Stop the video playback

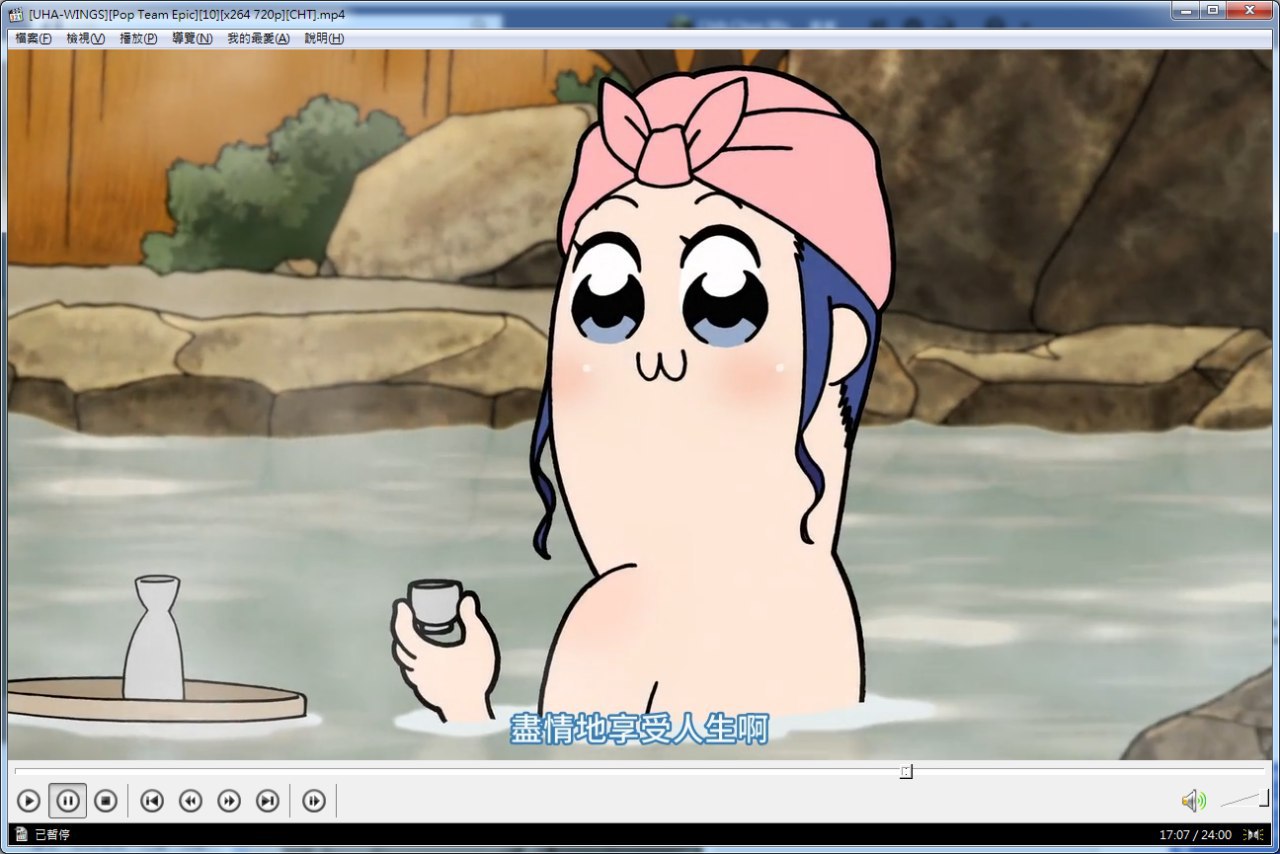click(x=106, y=801)
